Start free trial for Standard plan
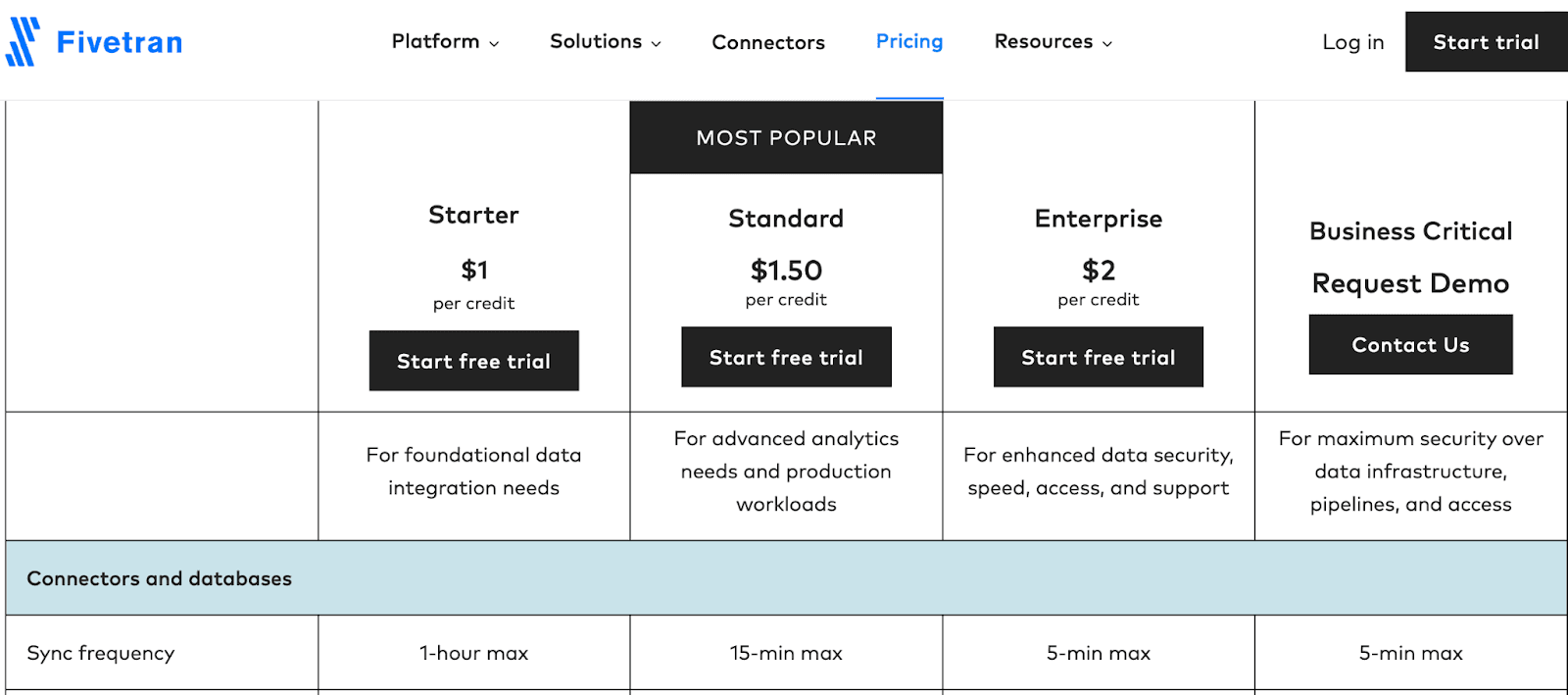The image size is (1568, 695). click(786, 357)
